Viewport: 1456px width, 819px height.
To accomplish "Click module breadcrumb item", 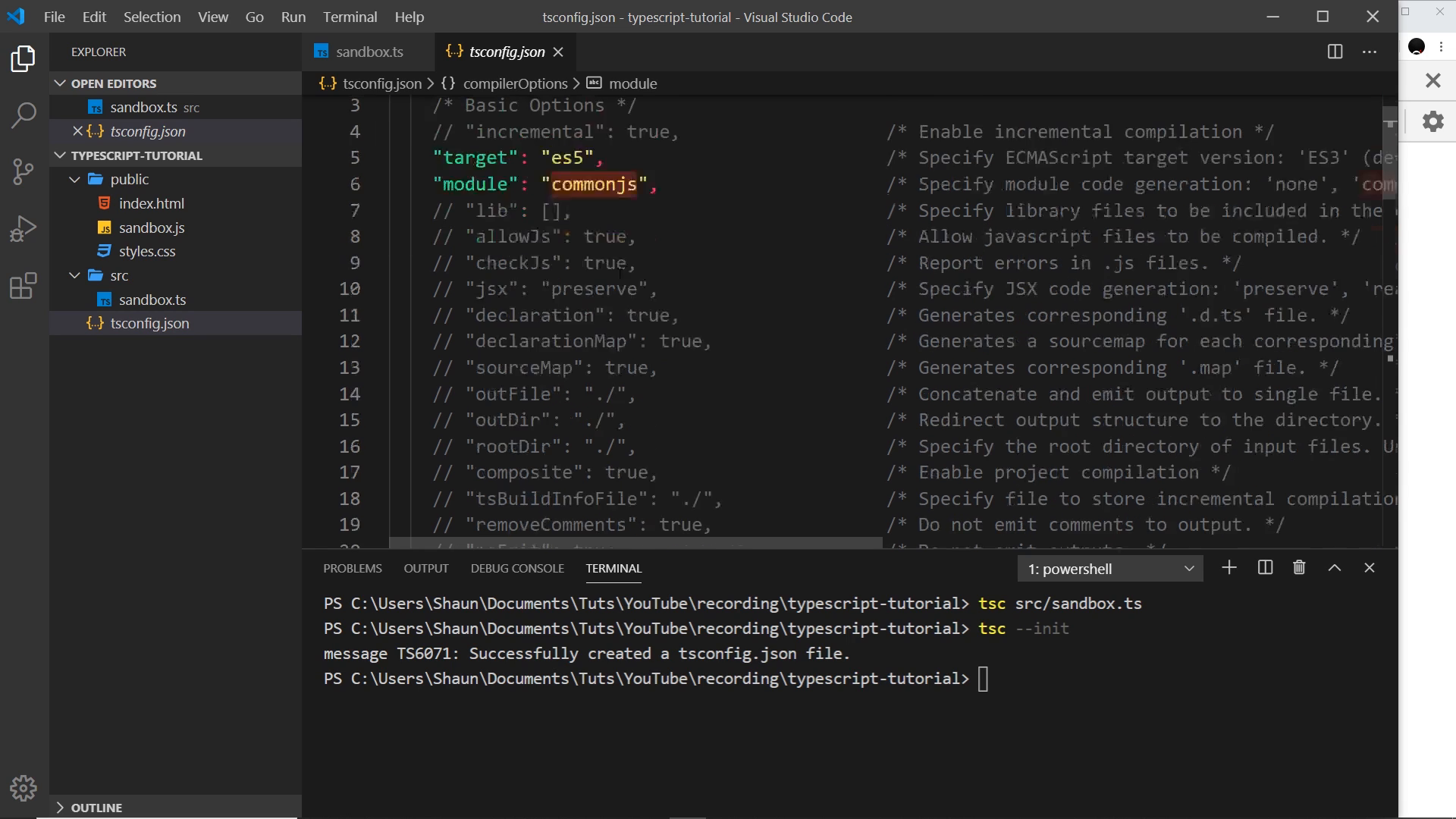I will (x=632, y=83).
